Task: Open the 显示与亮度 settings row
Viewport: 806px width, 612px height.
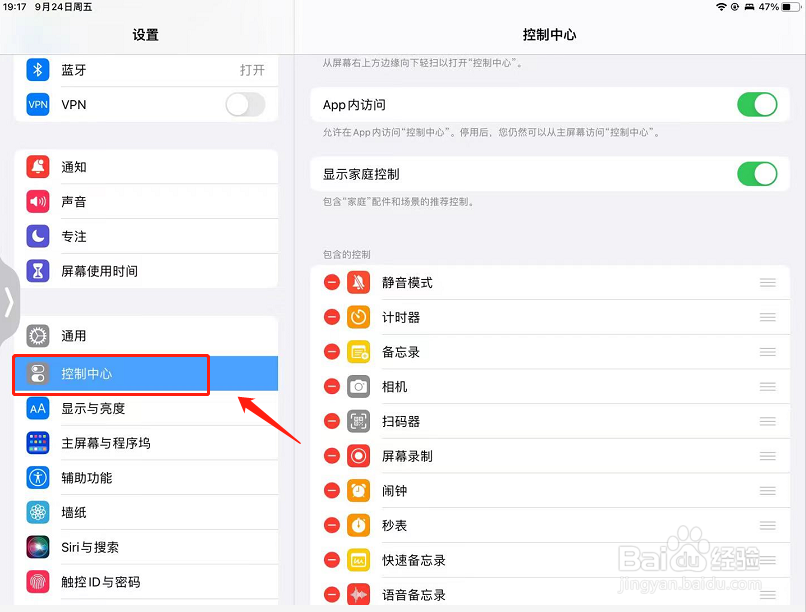Action: click(x=146, y=409)
